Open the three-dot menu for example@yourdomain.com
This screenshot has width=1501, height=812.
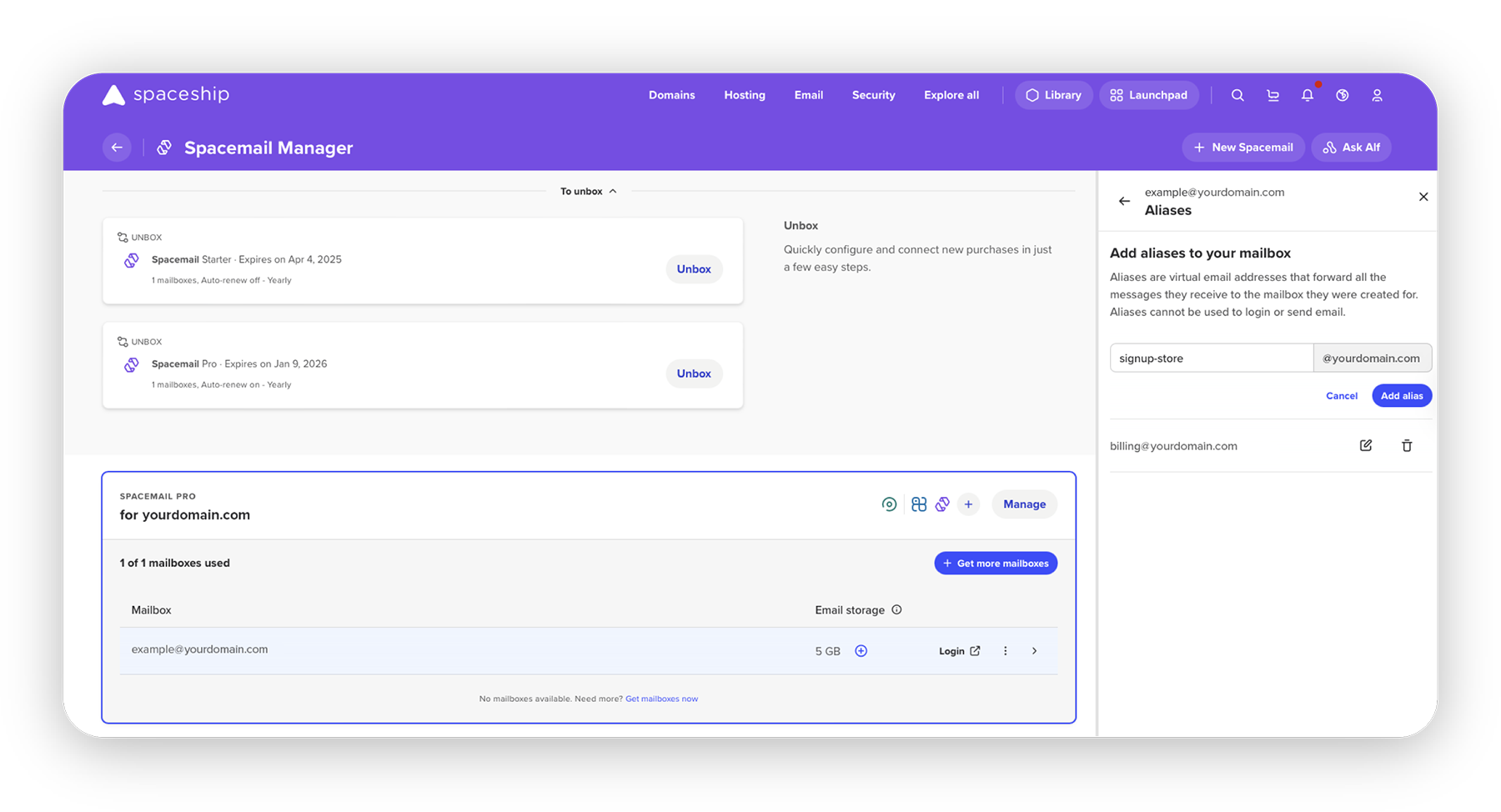pyautogui.click(x=1005, y=651)
